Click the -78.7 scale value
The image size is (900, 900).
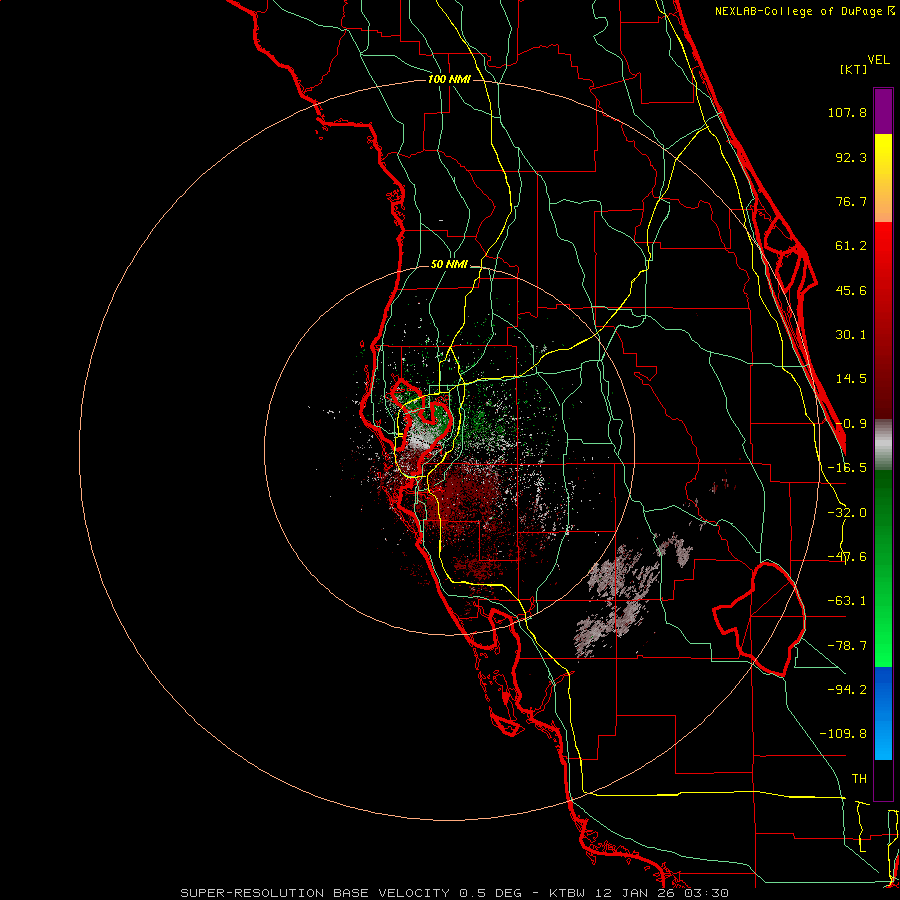(847, 646)
